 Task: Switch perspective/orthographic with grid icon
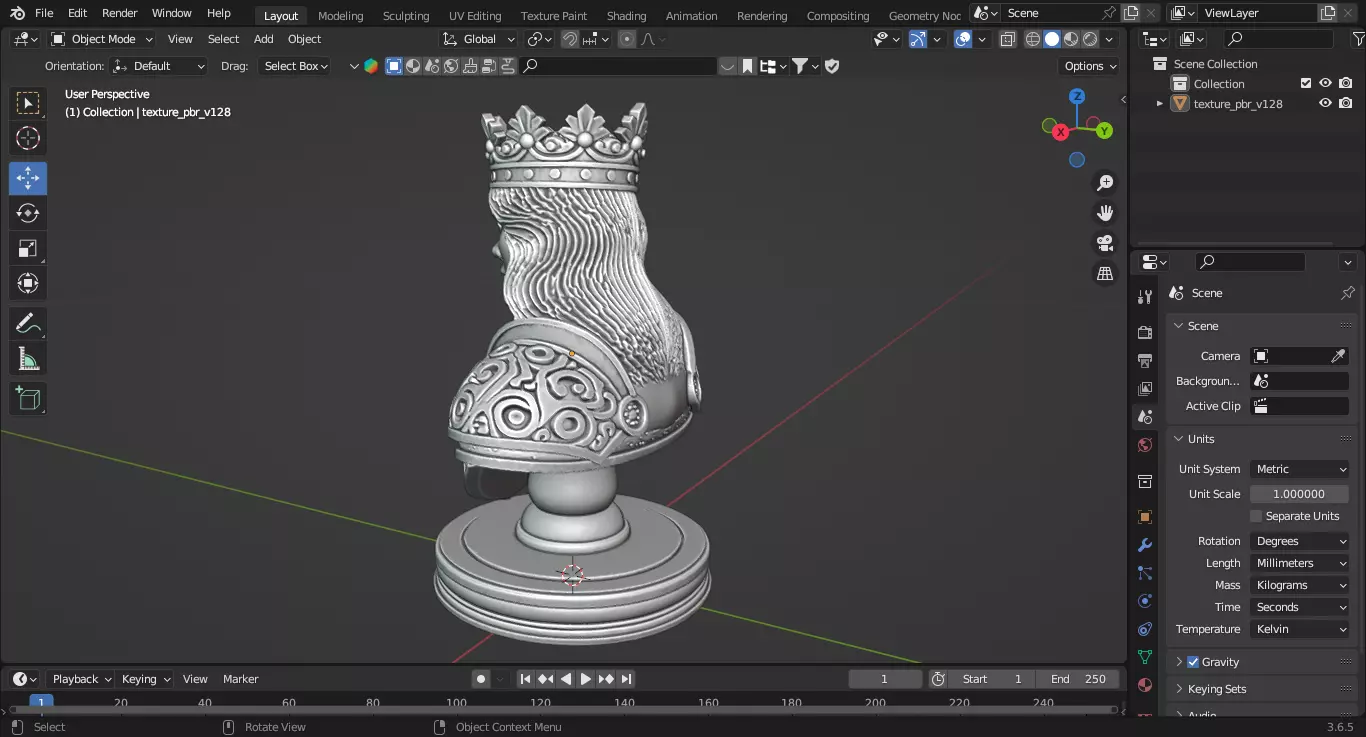point(1105,273)
